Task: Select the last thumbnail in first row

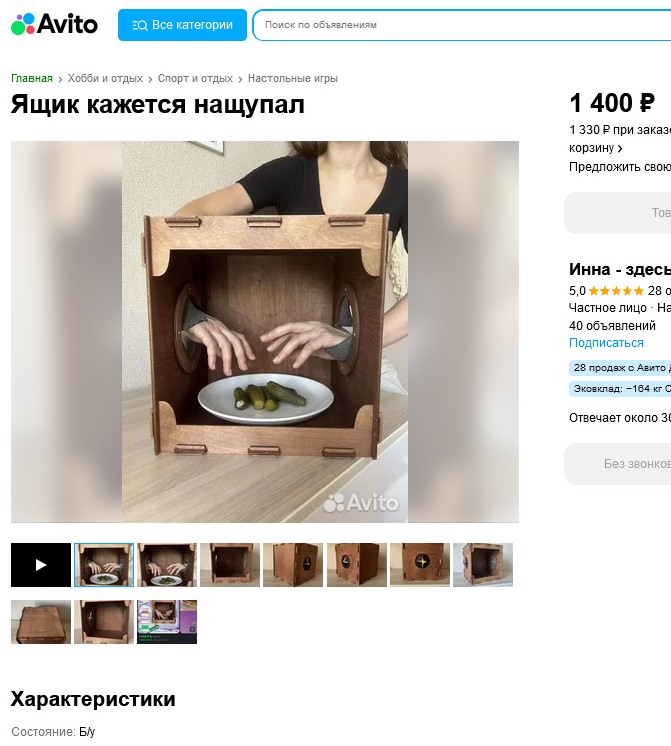Action: pyautogui.click(x=483, y=565)
